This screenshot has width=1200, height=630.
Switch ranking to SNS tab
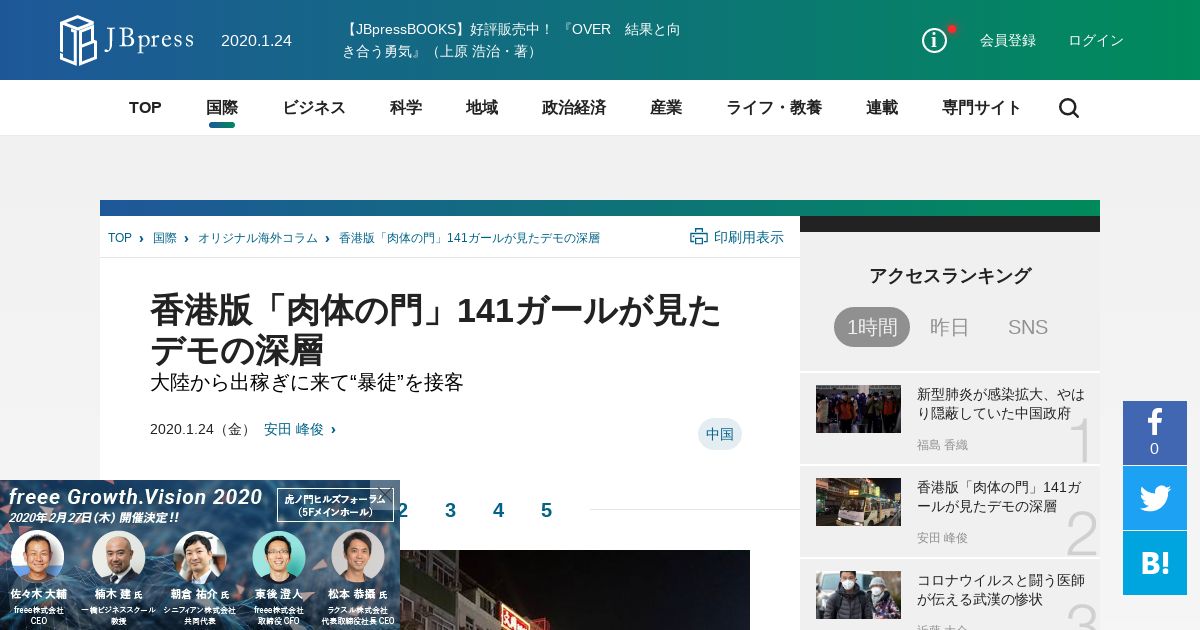[1028, 327]
